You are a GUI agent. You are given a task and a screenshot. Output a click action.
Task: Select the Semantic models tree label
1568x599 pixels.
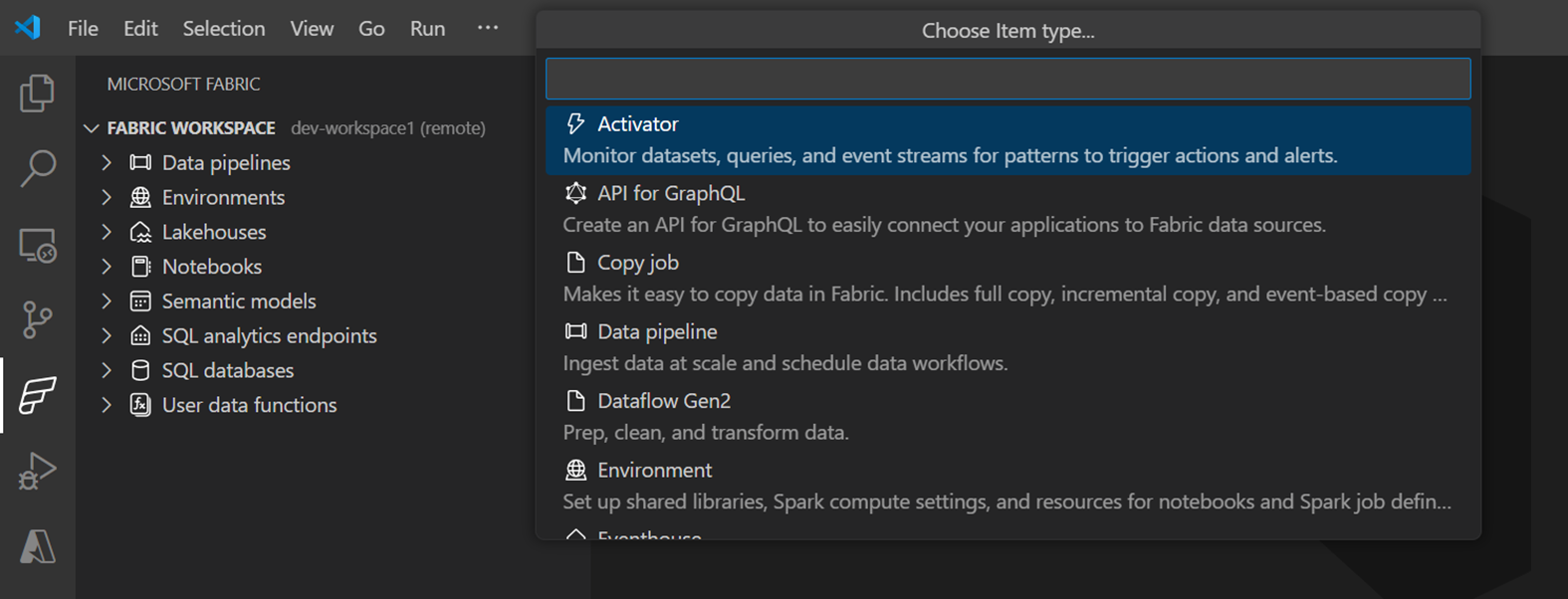[239, 300]
